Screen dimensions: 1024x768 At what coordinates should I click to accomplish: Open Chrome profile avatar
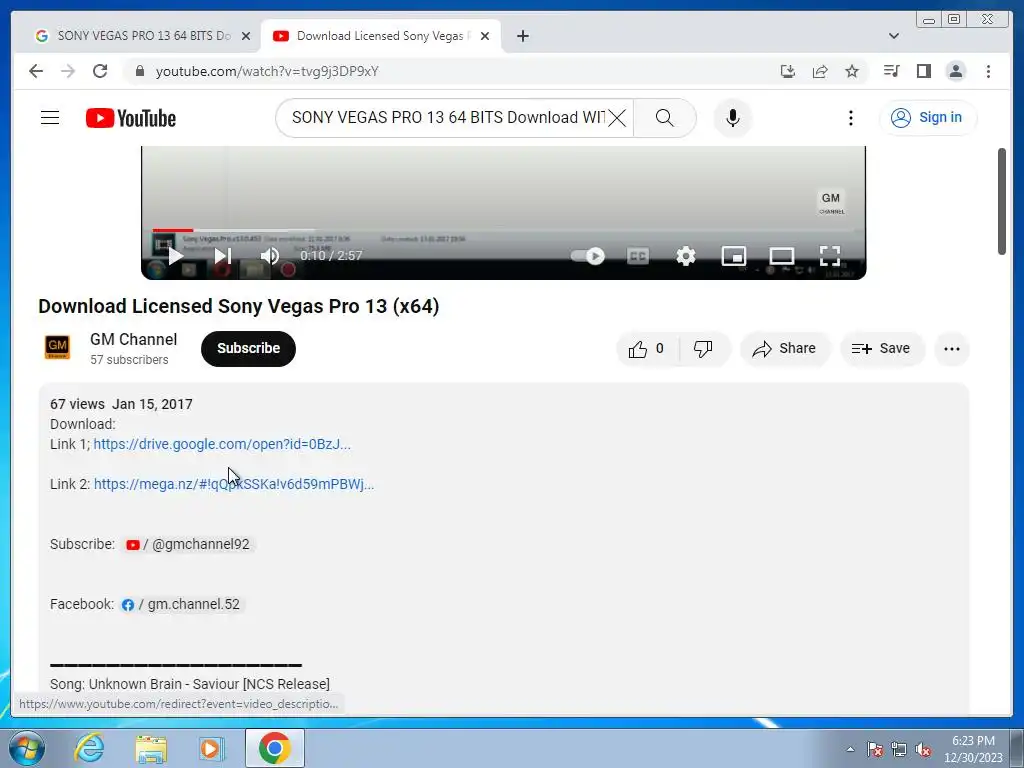tap(955, 71)
